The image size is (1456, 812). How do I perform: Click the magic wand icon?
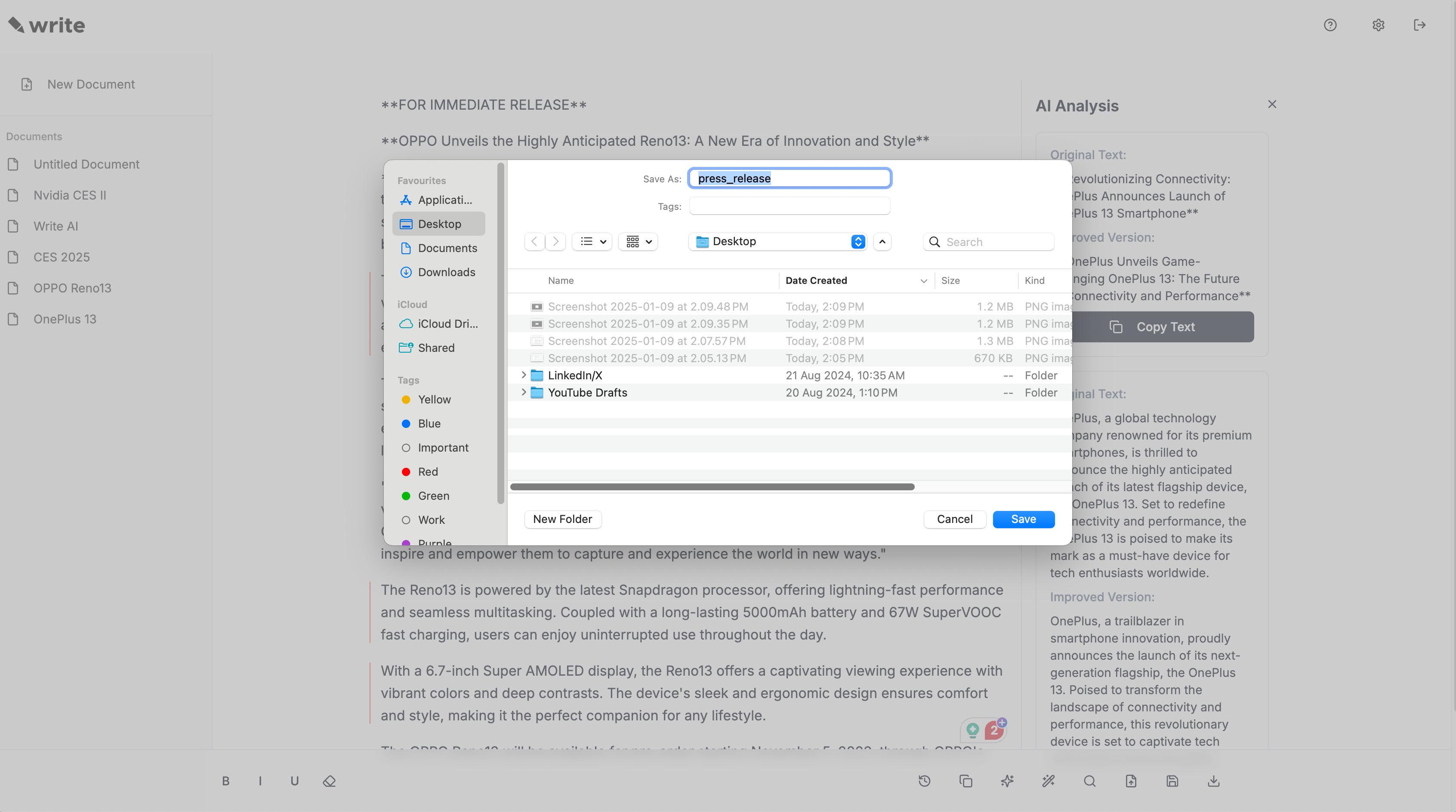pyautogui.click(x=1049, y=781)
